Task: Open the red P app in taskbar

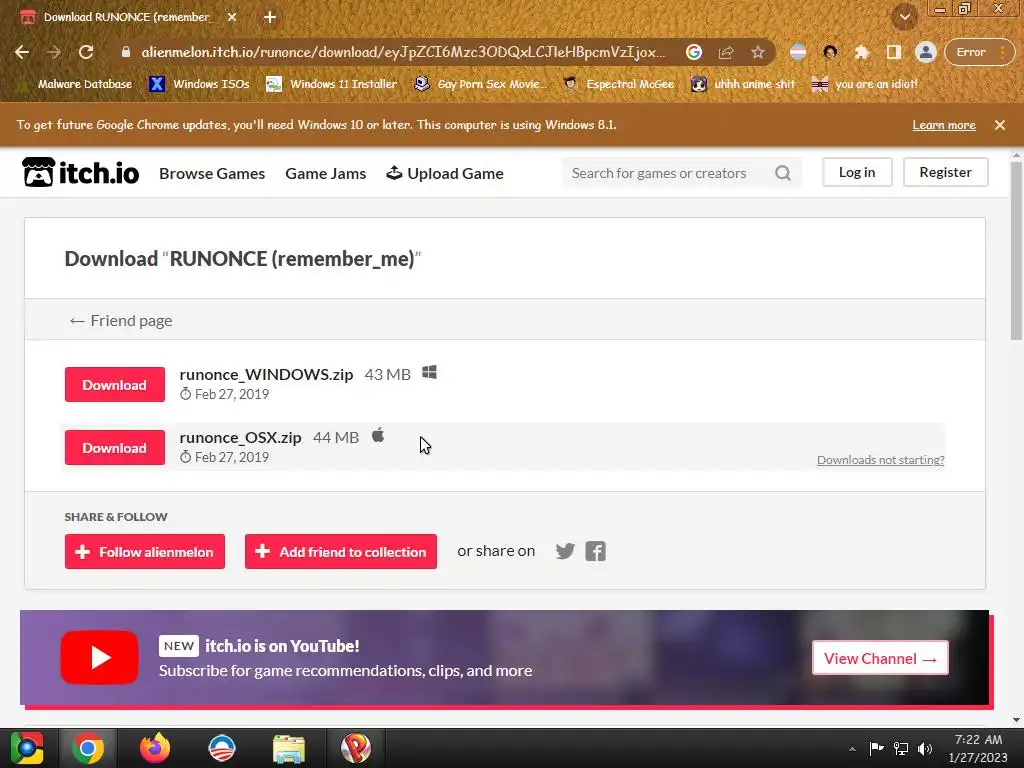Action: 355,748
